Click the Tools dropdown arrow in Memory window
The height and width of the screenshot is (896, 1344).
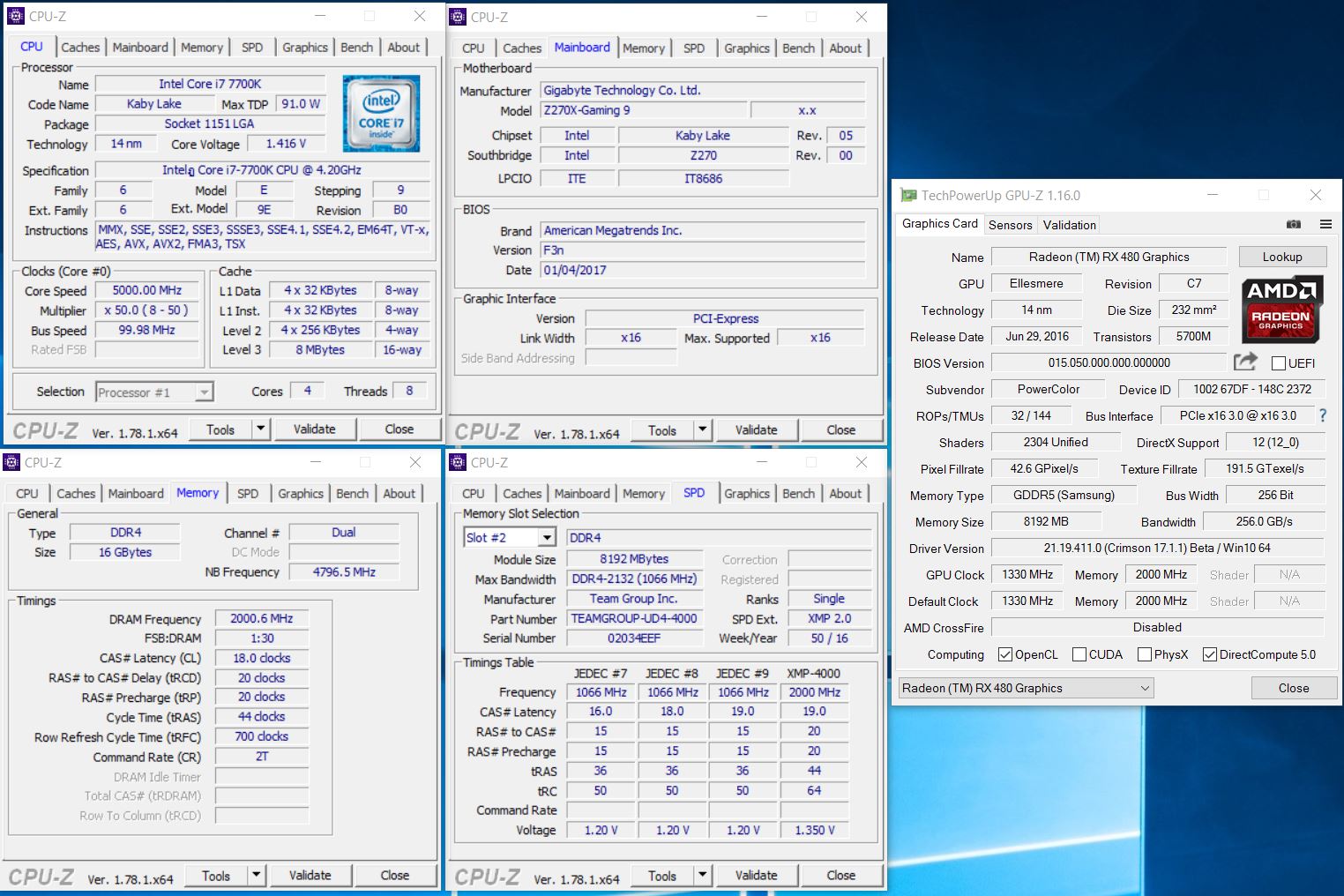coord(256,876)
